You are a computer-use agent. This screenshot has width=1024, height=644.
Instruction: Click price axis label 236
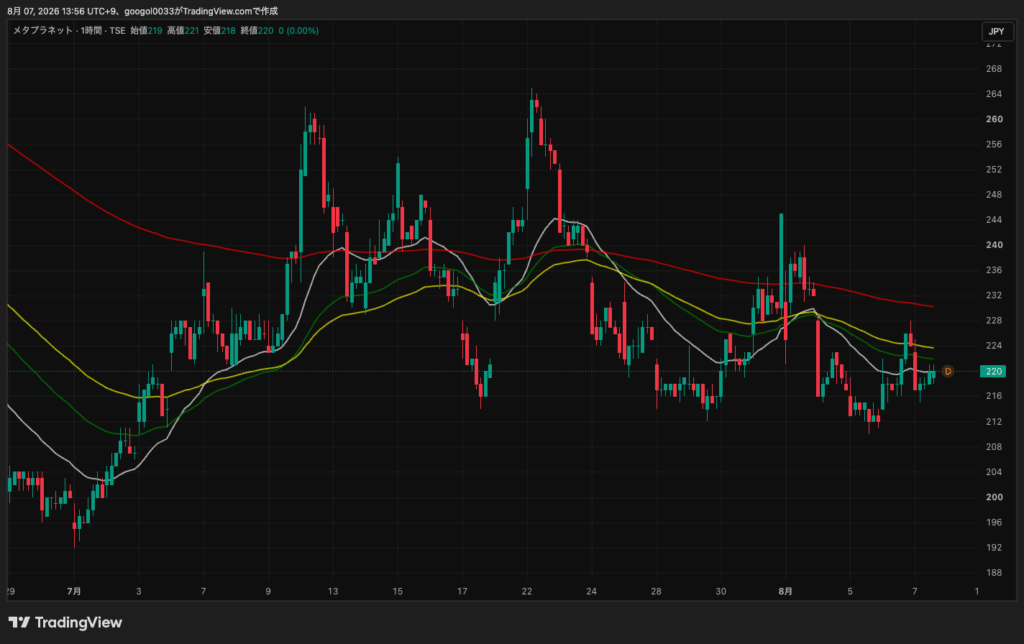click(994, 270)
